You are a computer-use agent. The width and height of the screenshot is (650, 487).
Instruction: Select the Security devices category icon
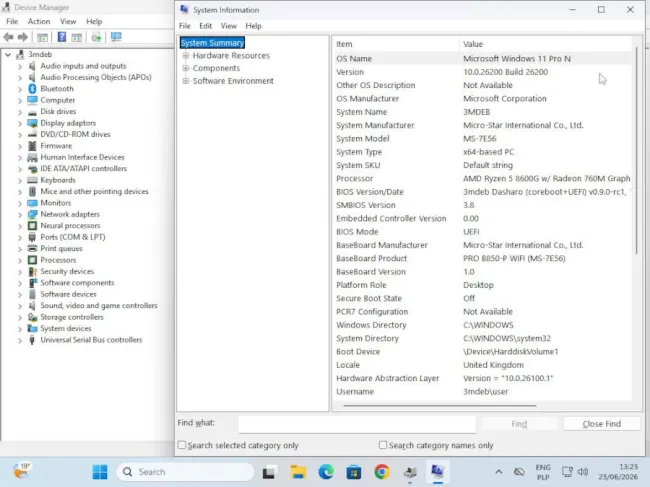32,271
